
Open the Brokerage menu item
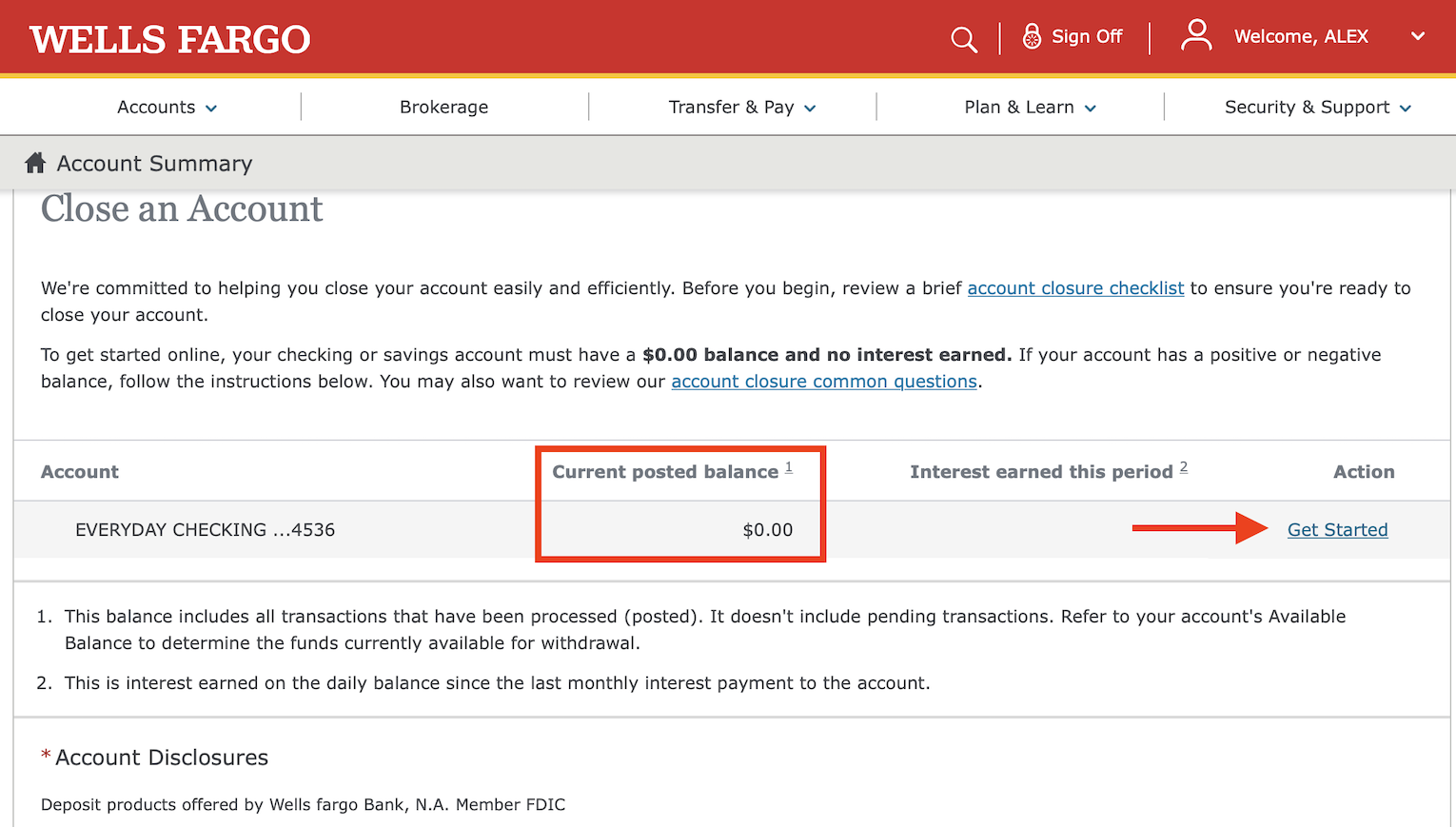(x=444, y=108)
